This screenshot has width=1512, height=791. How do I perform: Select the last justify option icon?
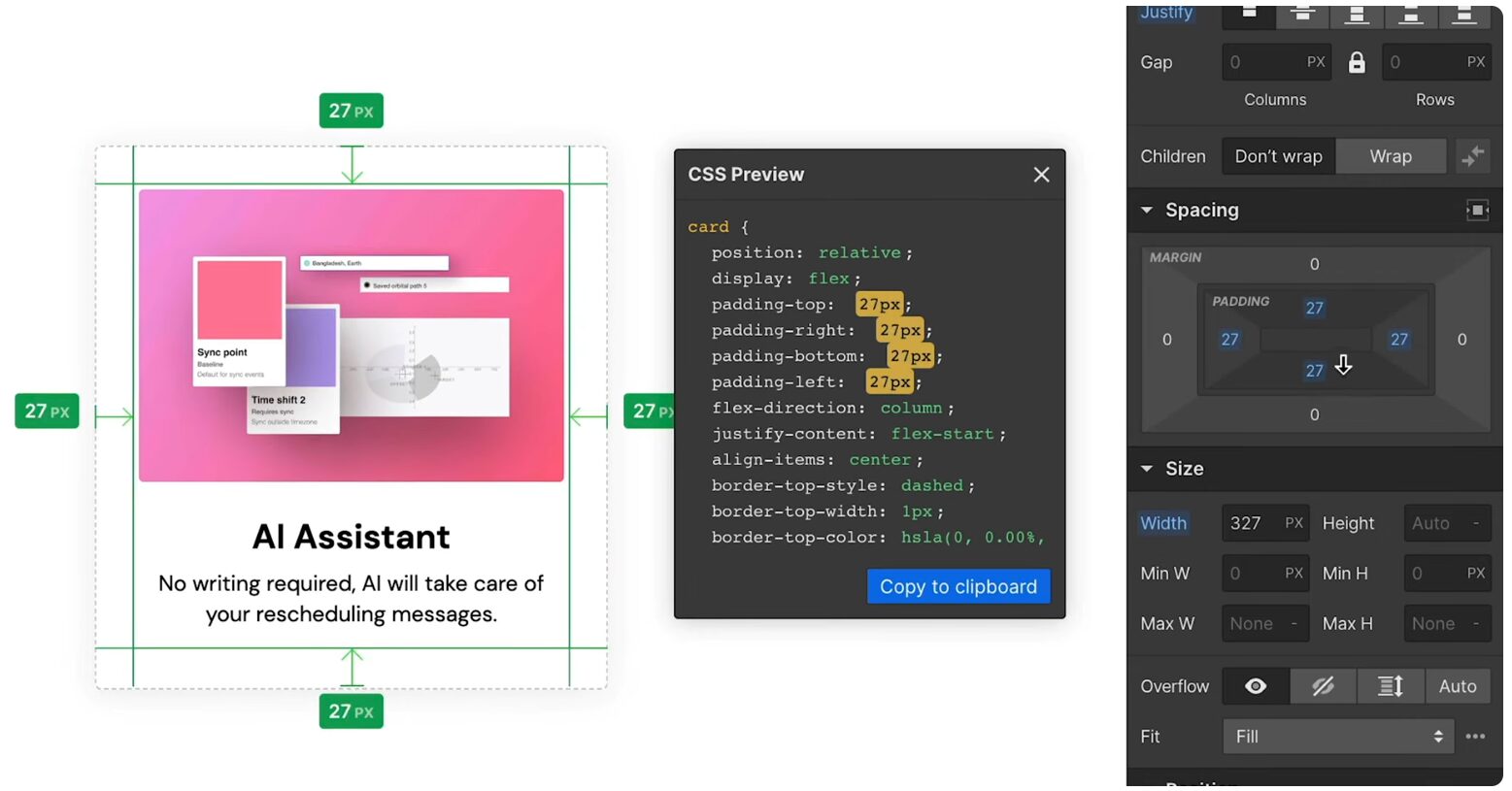point(1463,14)
